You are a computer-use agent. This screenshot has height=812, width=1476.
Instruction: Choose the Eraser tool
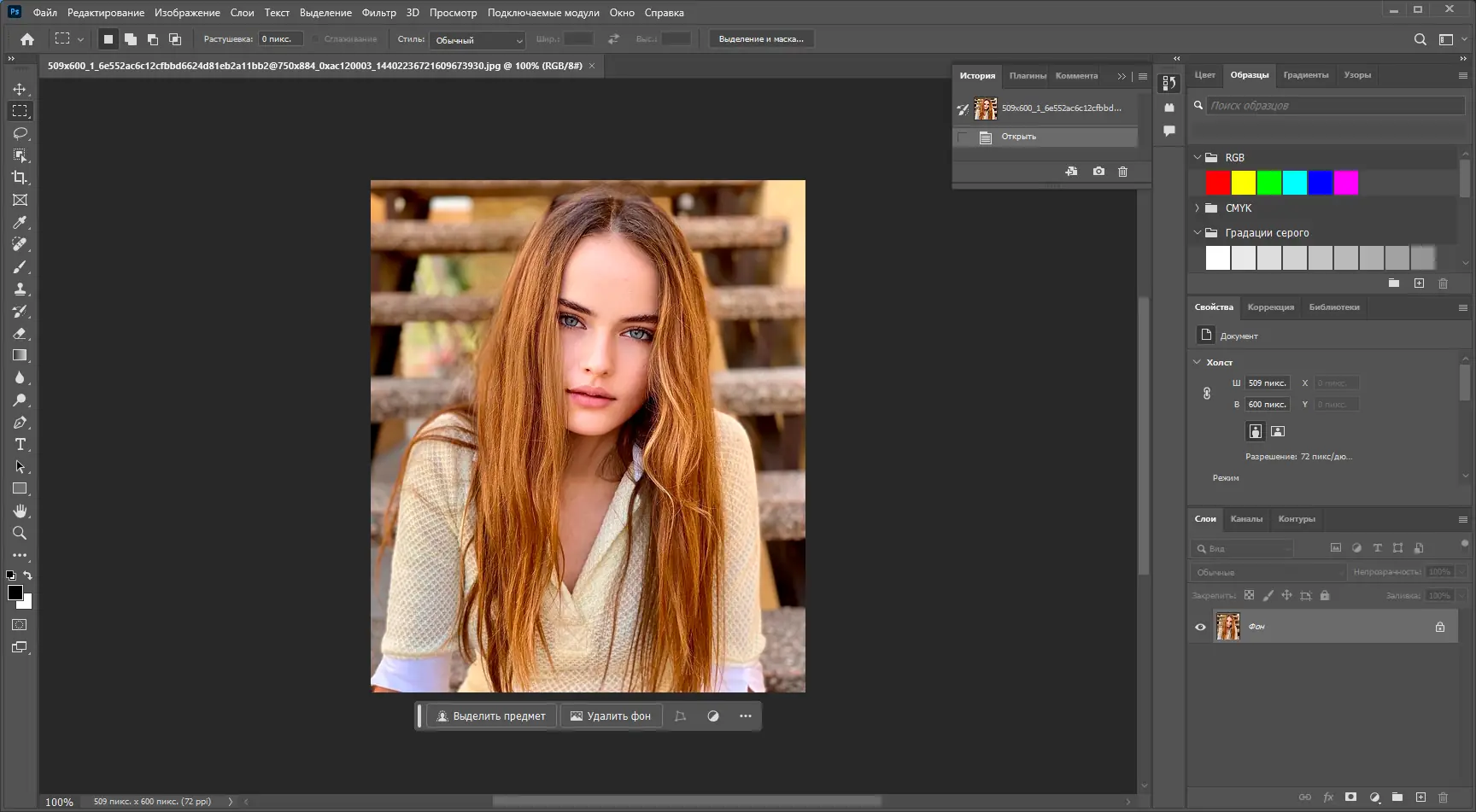(20, 333)
